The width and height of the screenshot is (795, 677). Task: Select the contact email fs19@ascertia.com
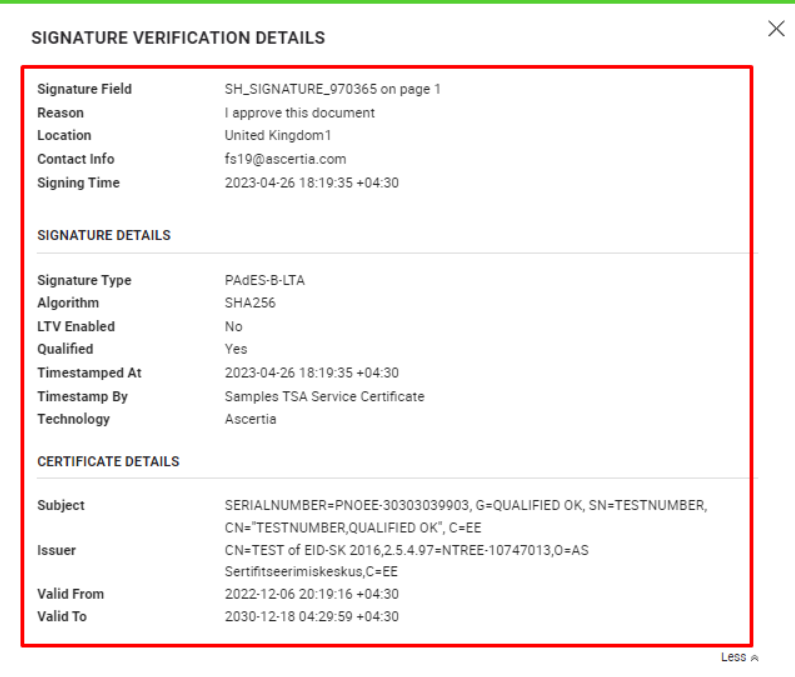coord(285,159)
